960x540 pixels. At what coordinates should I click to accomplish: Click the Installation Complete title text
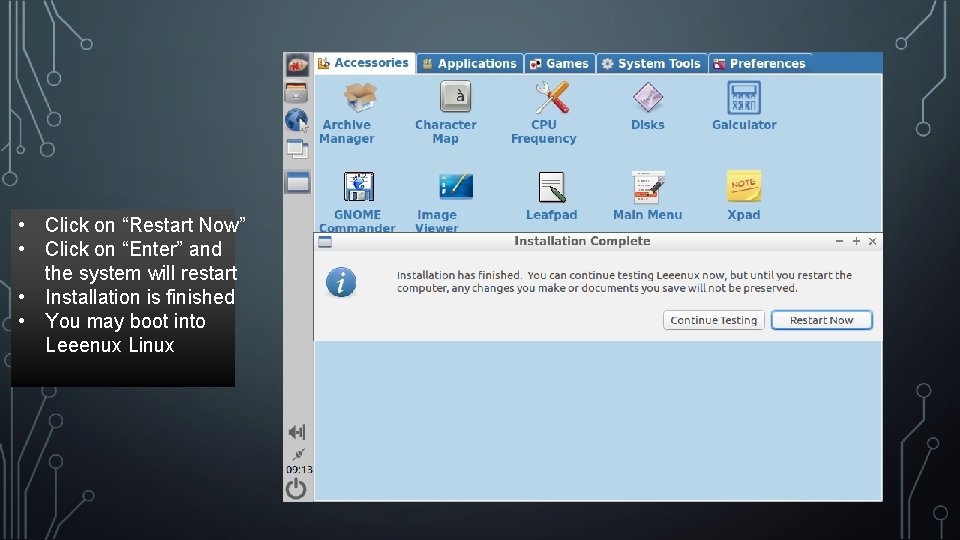point(582,241)
